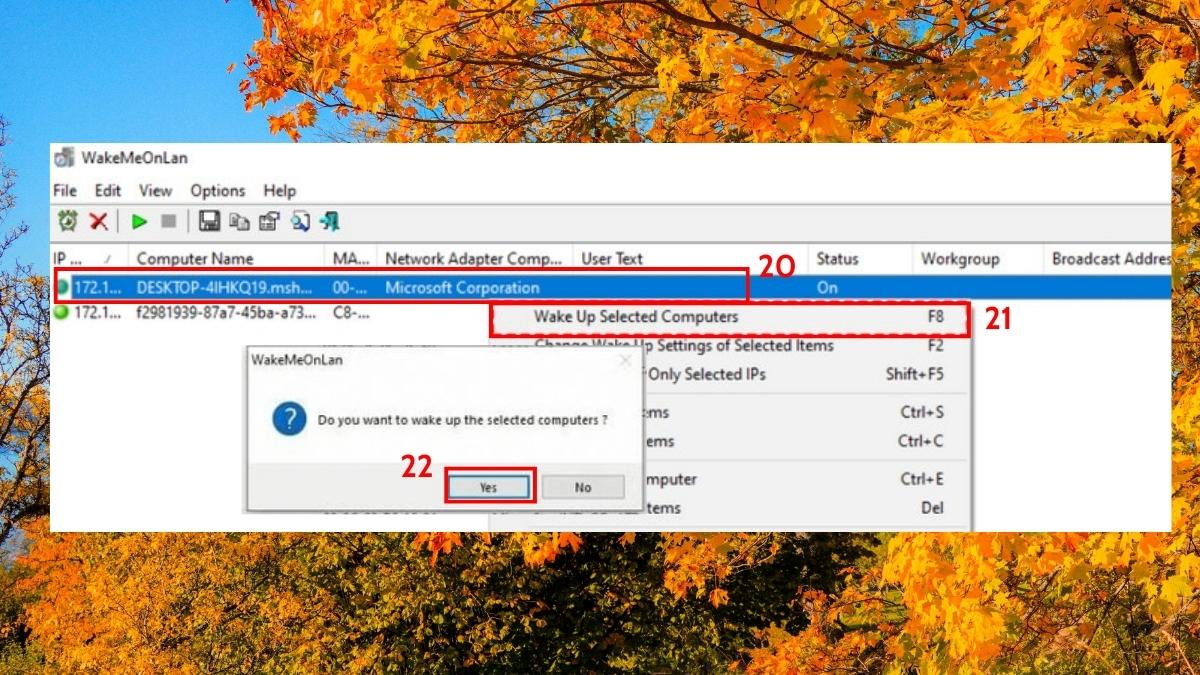This screenshot has width=1200, height=675.
Task: Click No to cancel the wake-up dialog
Action: pos(583,487)
